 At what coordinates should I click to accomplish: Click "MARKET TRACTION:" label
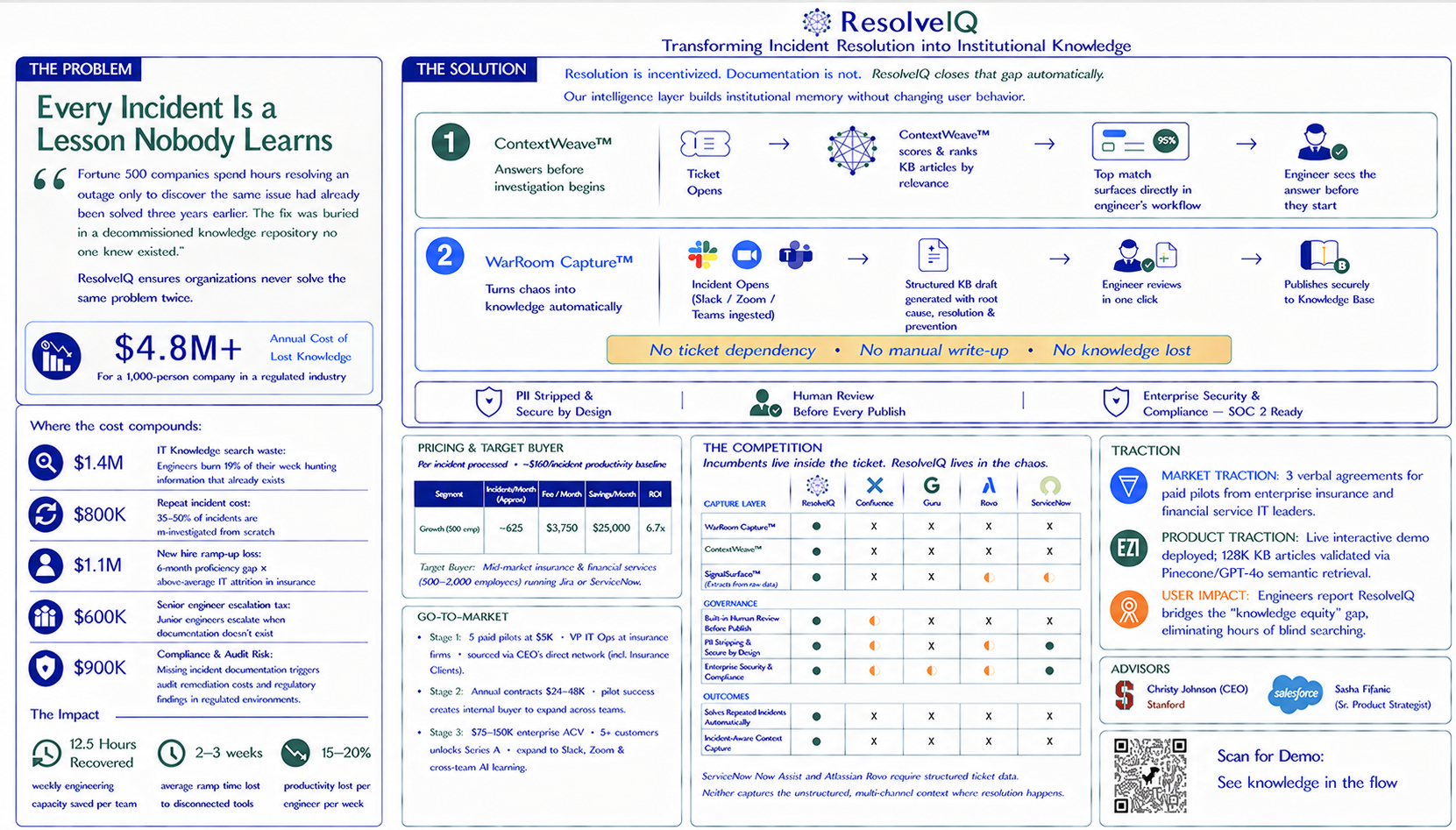[x=1220, y=475]
